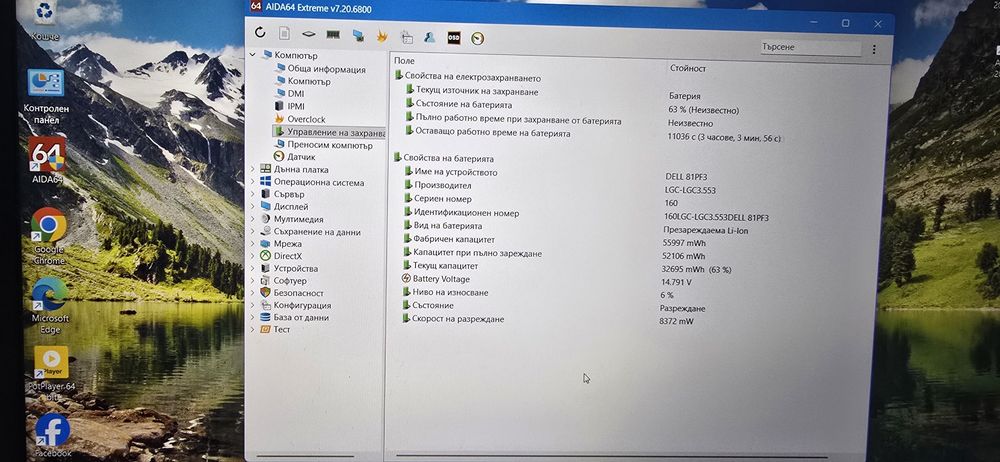Click the value 55997 mWh
This screenshot has height=462, width=1000.
tap(684, 244)
